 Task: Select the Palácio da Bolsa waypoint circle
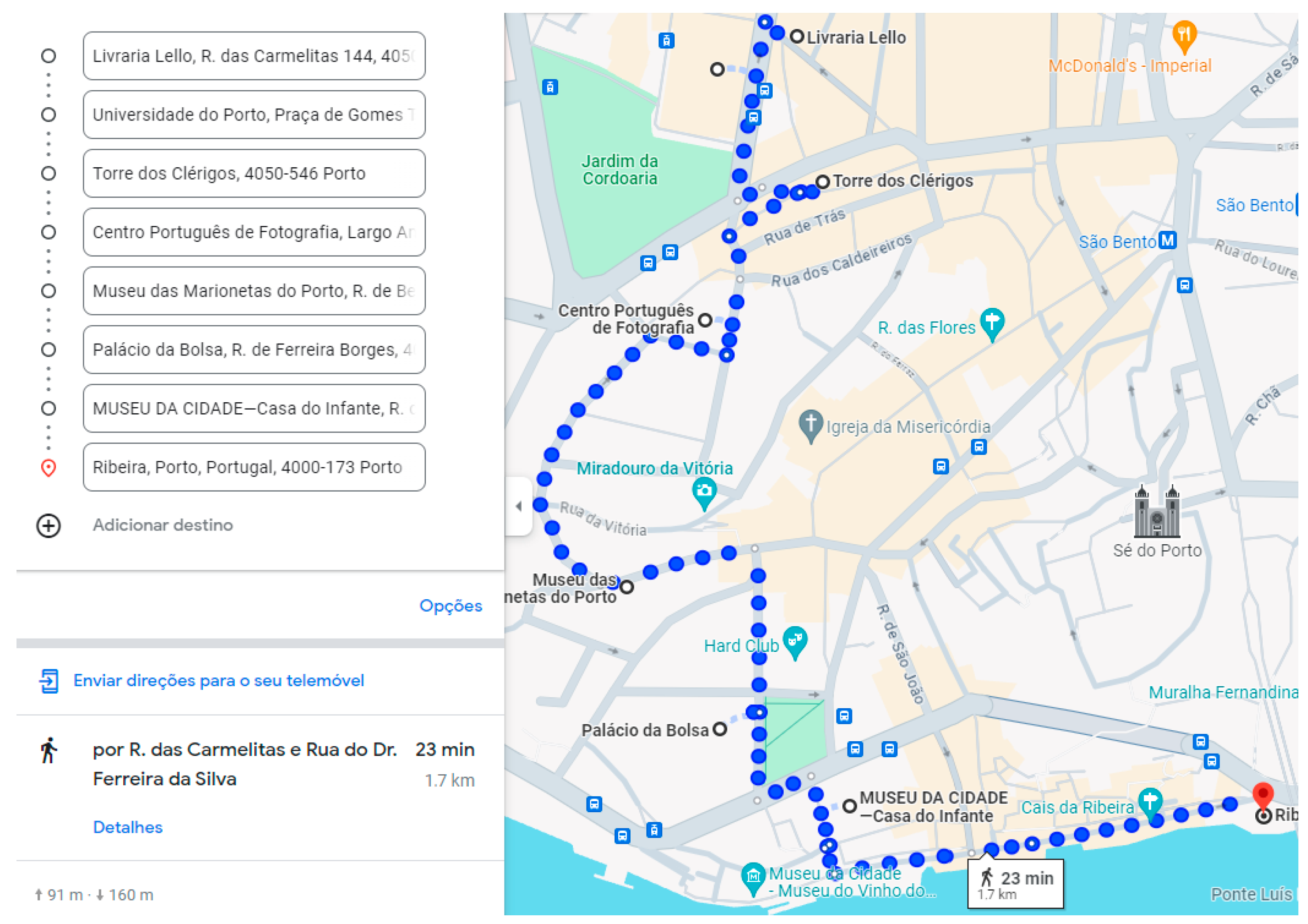[49, 350]
